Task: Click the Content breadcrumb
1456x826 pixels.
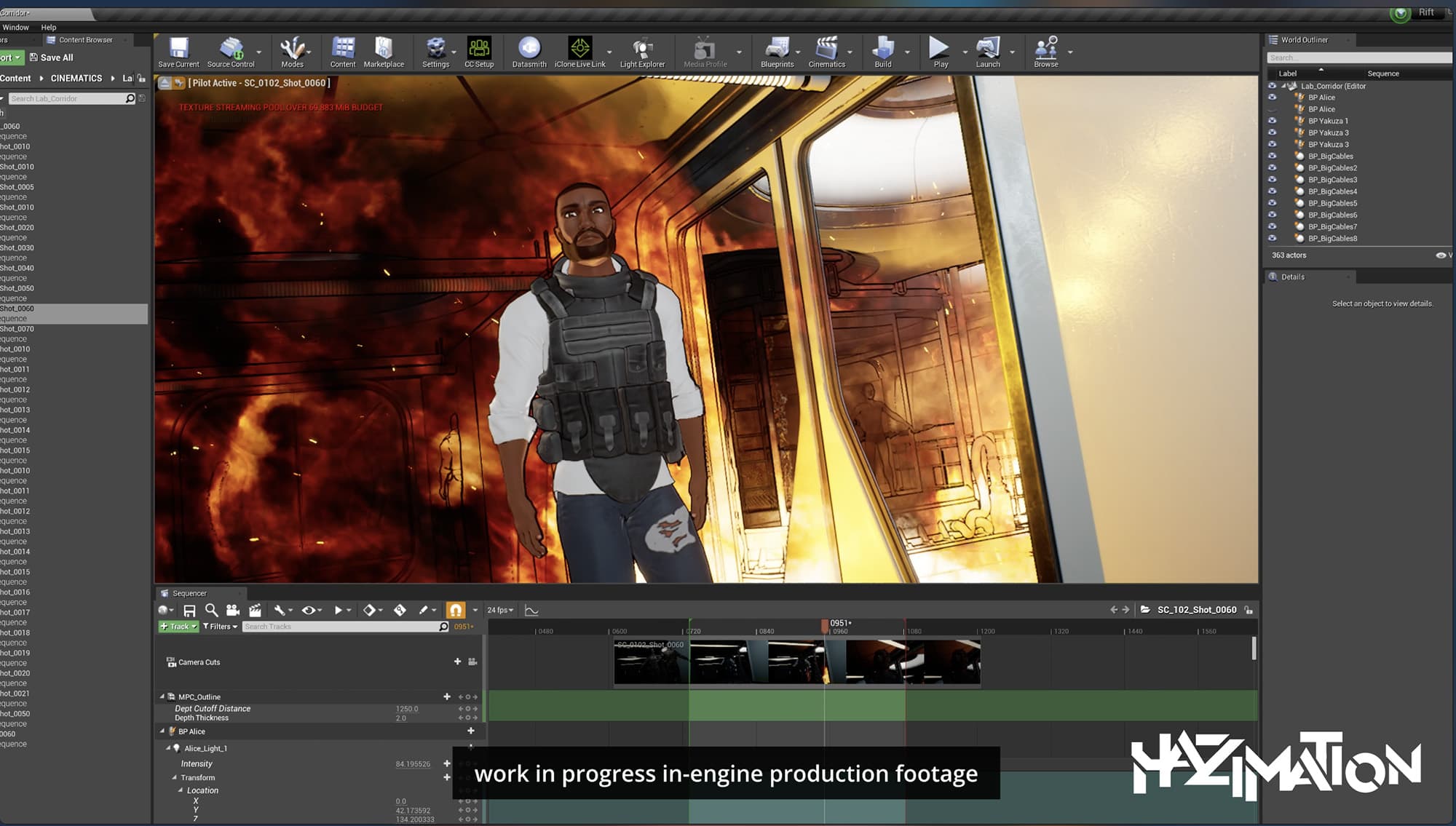Action: point(15,78)
